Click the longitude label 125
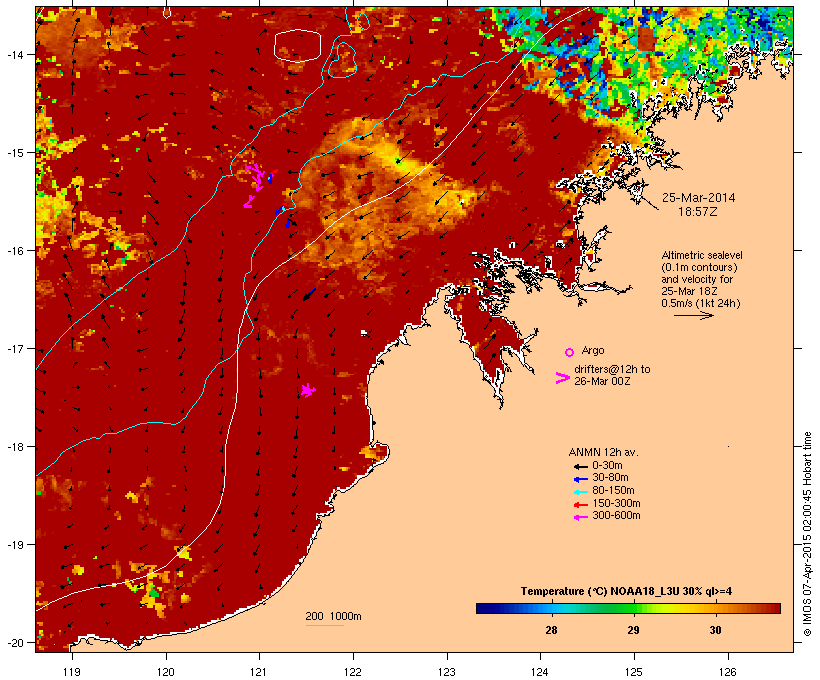 pos(634,672)
